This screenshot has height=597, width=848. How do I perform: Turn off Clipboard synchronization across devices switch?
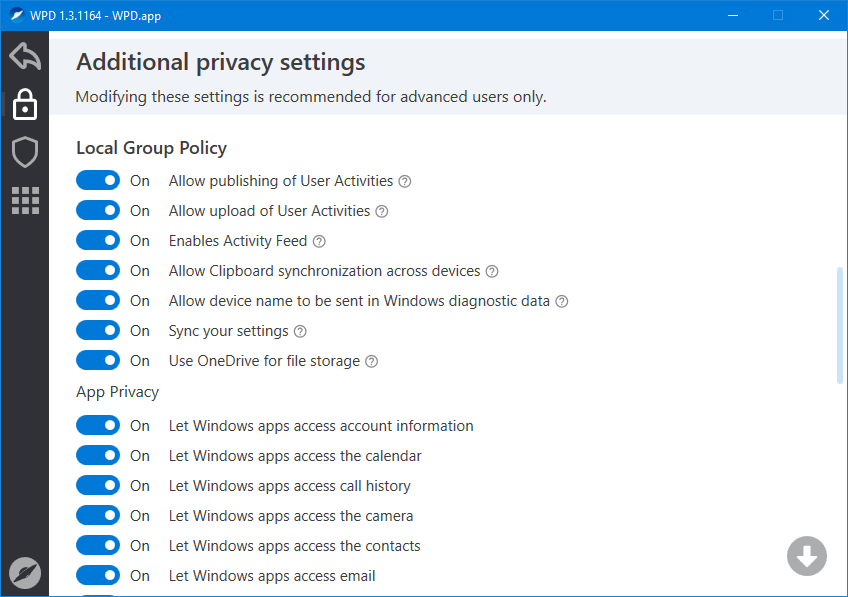click(98, 270)
